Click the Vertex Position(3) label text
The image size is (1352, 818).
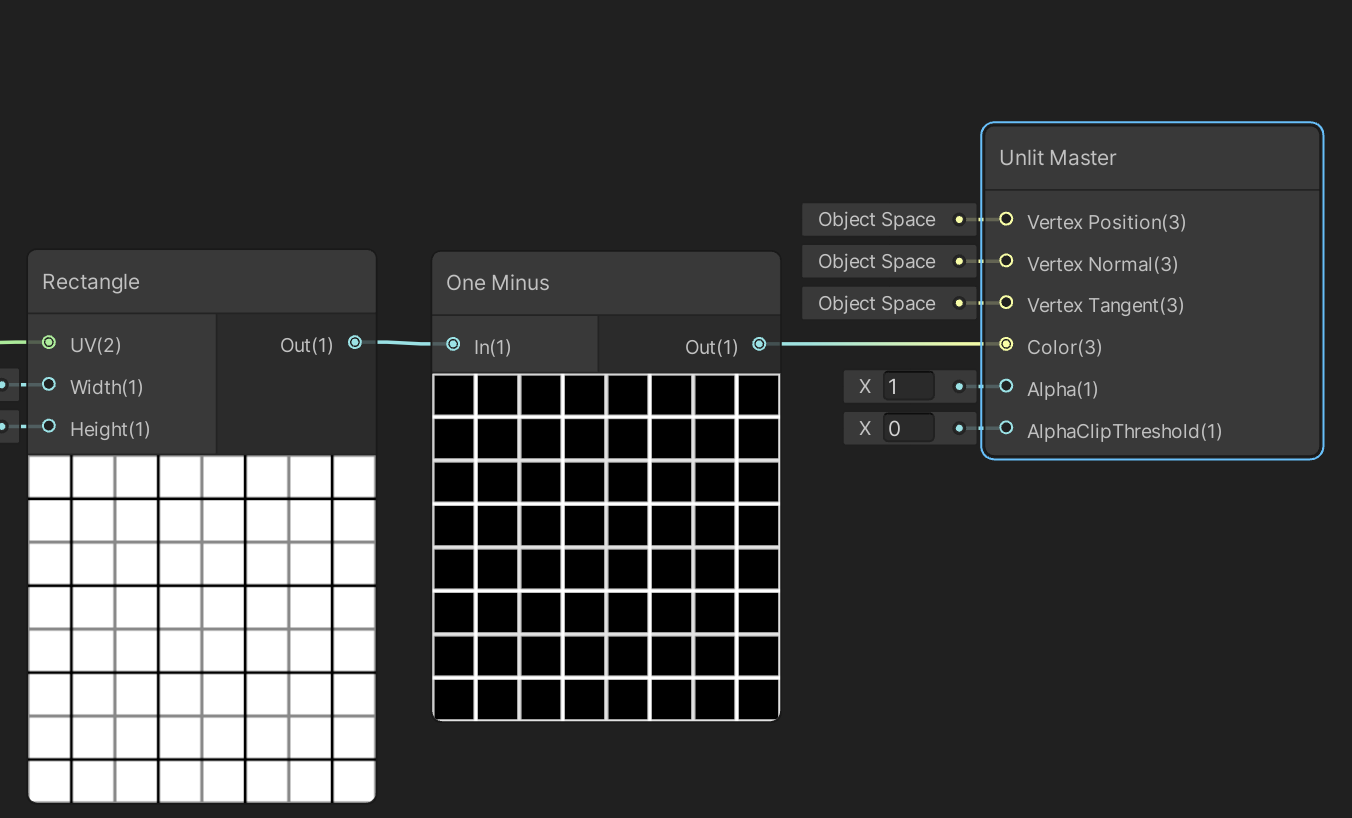(x=1107, y=222)
